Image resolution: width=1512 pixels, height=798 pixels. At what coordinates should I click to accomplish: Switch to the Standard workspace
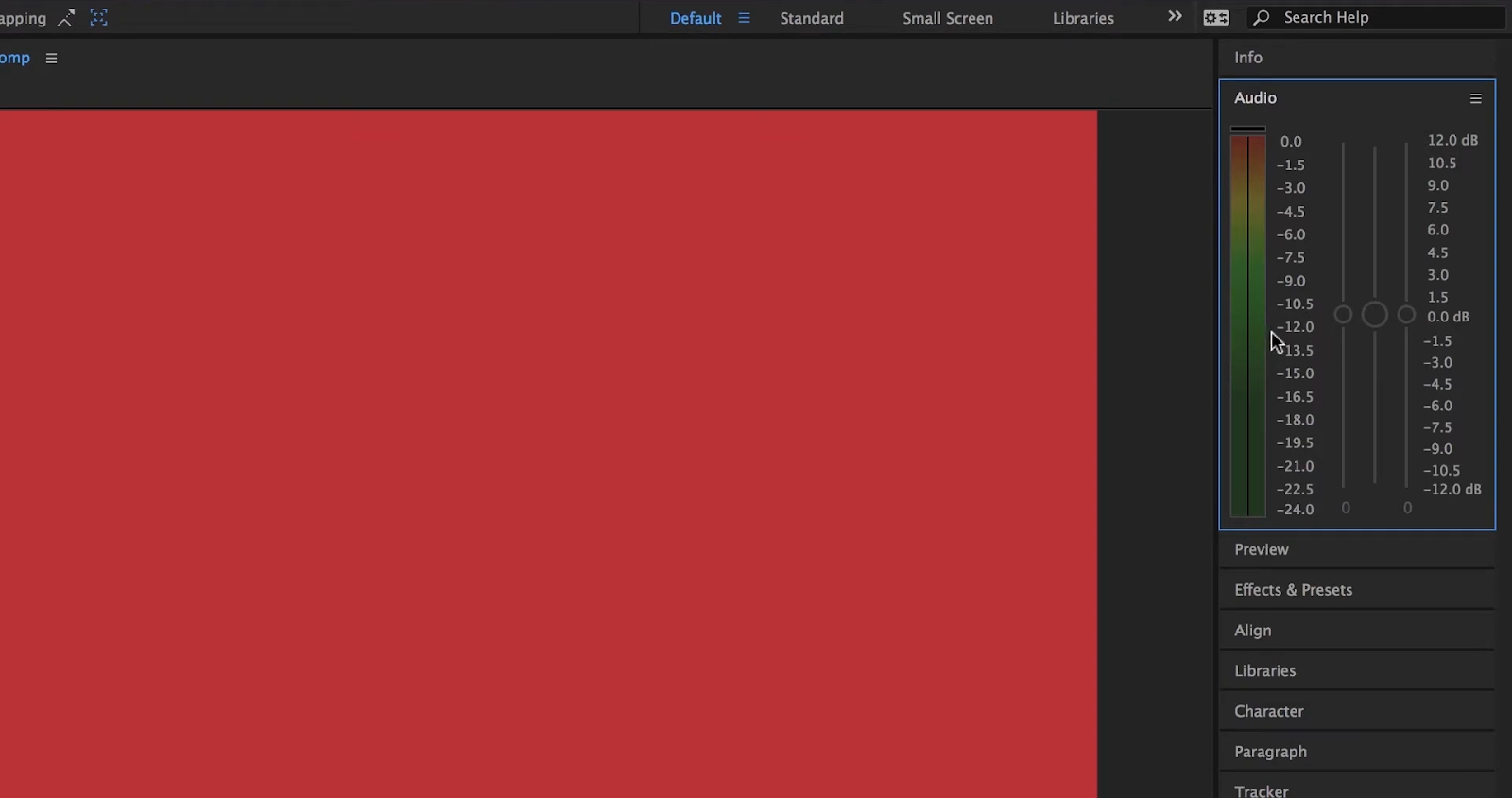pos(812,18)
